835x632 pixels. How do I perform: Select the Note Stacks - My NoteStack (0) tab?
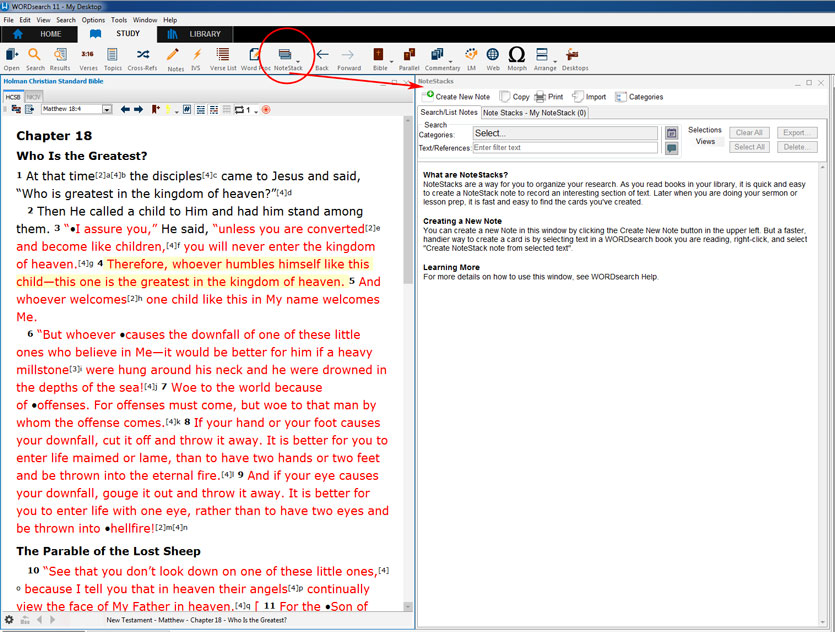(x=534, y=112)
